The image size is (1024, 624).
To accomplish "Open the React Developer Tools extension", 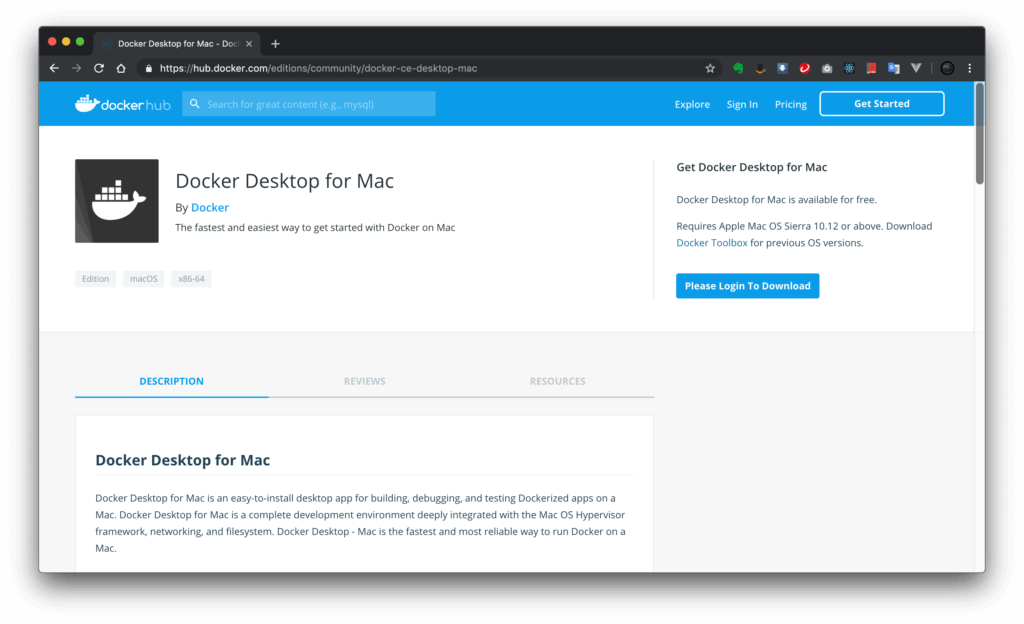I will pos(849,68).
